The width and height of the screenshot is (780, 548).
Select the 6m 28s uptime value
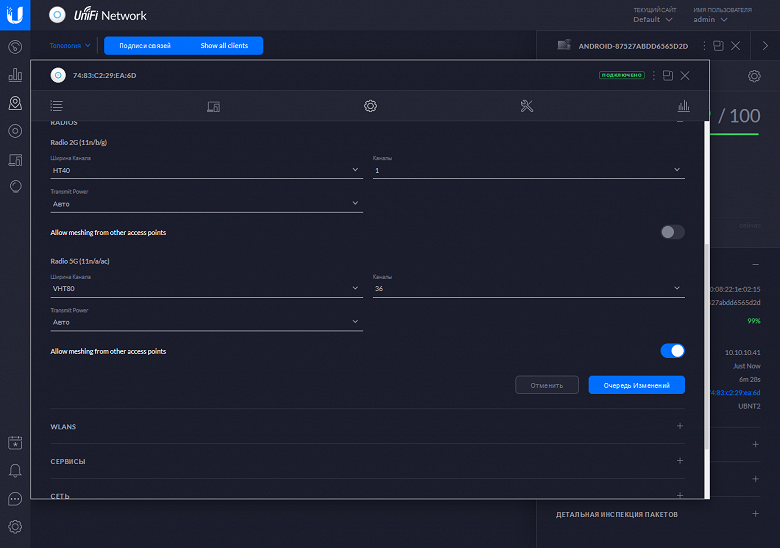[x=750, y=379]
